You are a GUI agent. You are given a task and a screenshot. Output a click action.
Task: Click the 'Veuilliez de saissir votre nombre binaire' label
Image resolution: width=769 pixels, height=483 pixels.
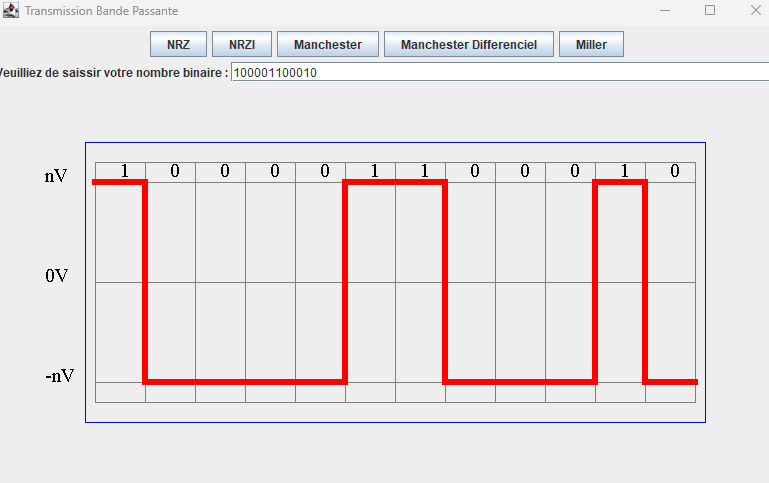[114, 73]
